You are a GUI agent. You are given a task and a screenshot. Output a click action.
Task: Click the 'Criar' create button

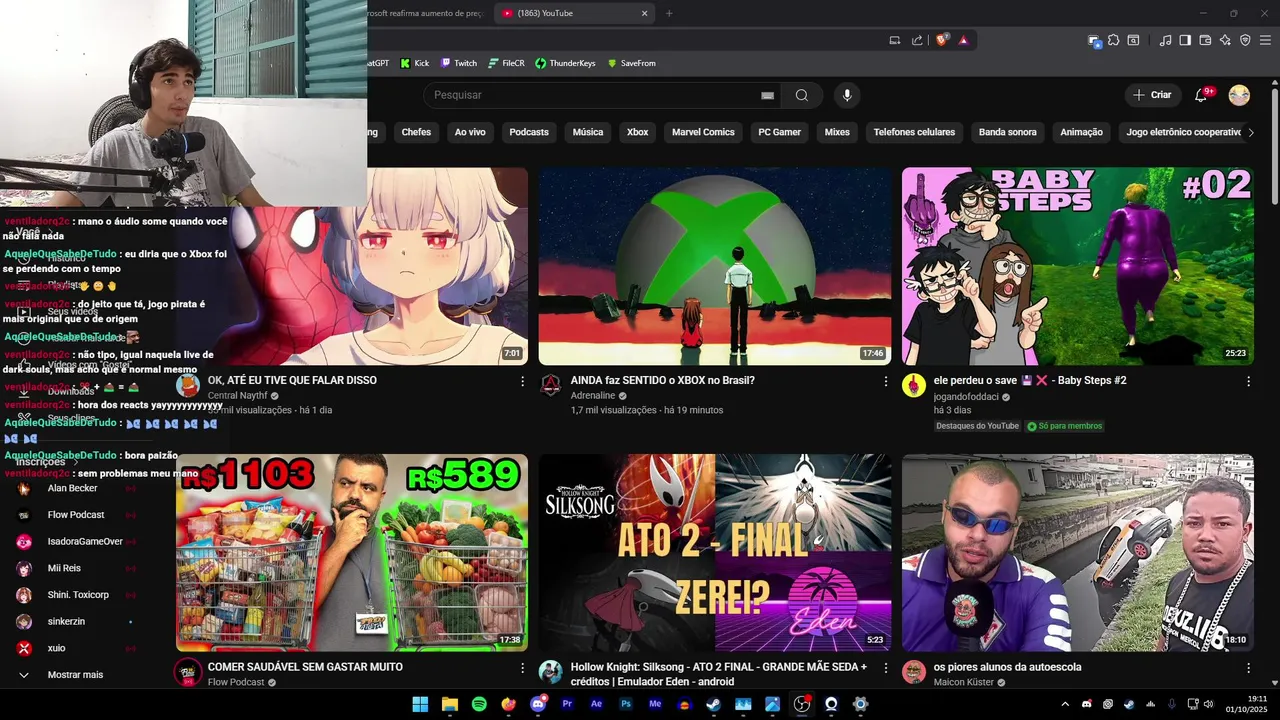tap(1151, 95)
